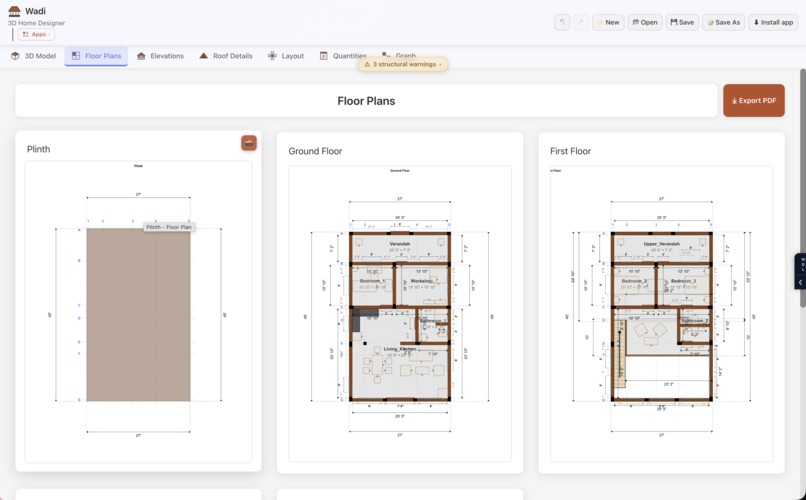Click the Wadi house logo icon
This screenshot has width=806, height=500.
pyautogui.click(x=14, y=11)
